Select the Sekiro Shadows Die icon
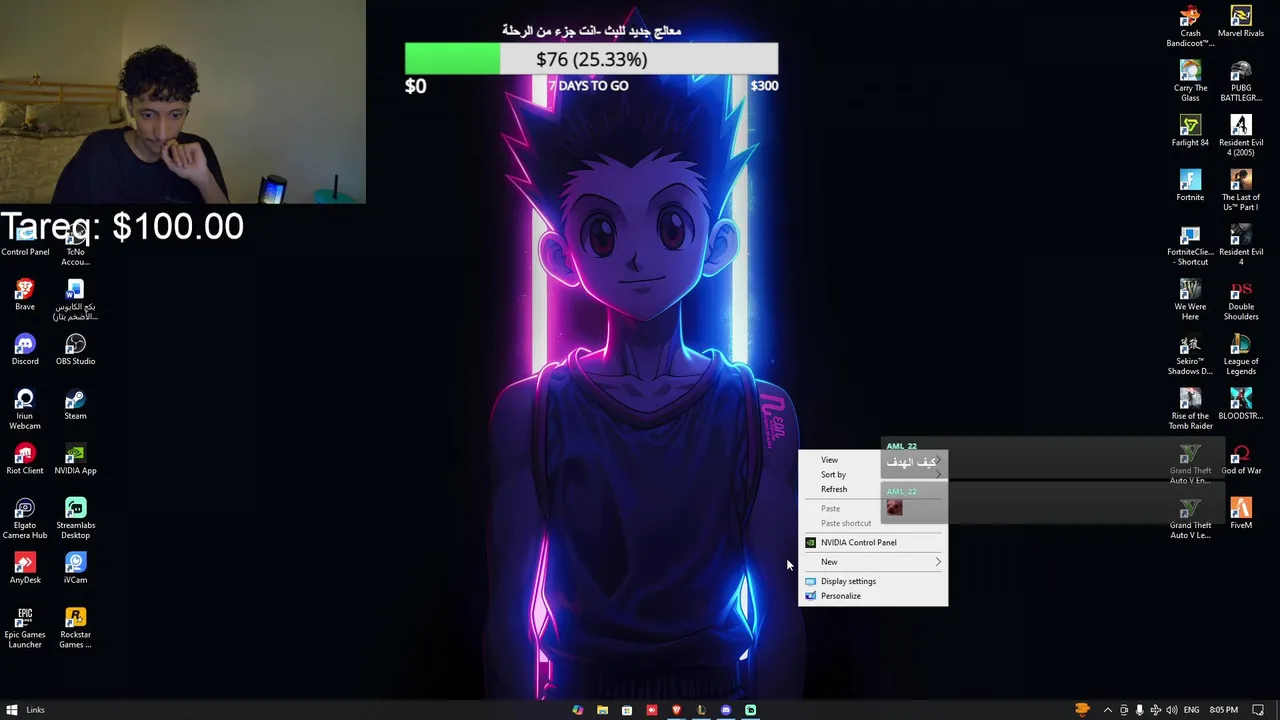Viewport: 1280px width, 720px height. (x=1190, y=354)
